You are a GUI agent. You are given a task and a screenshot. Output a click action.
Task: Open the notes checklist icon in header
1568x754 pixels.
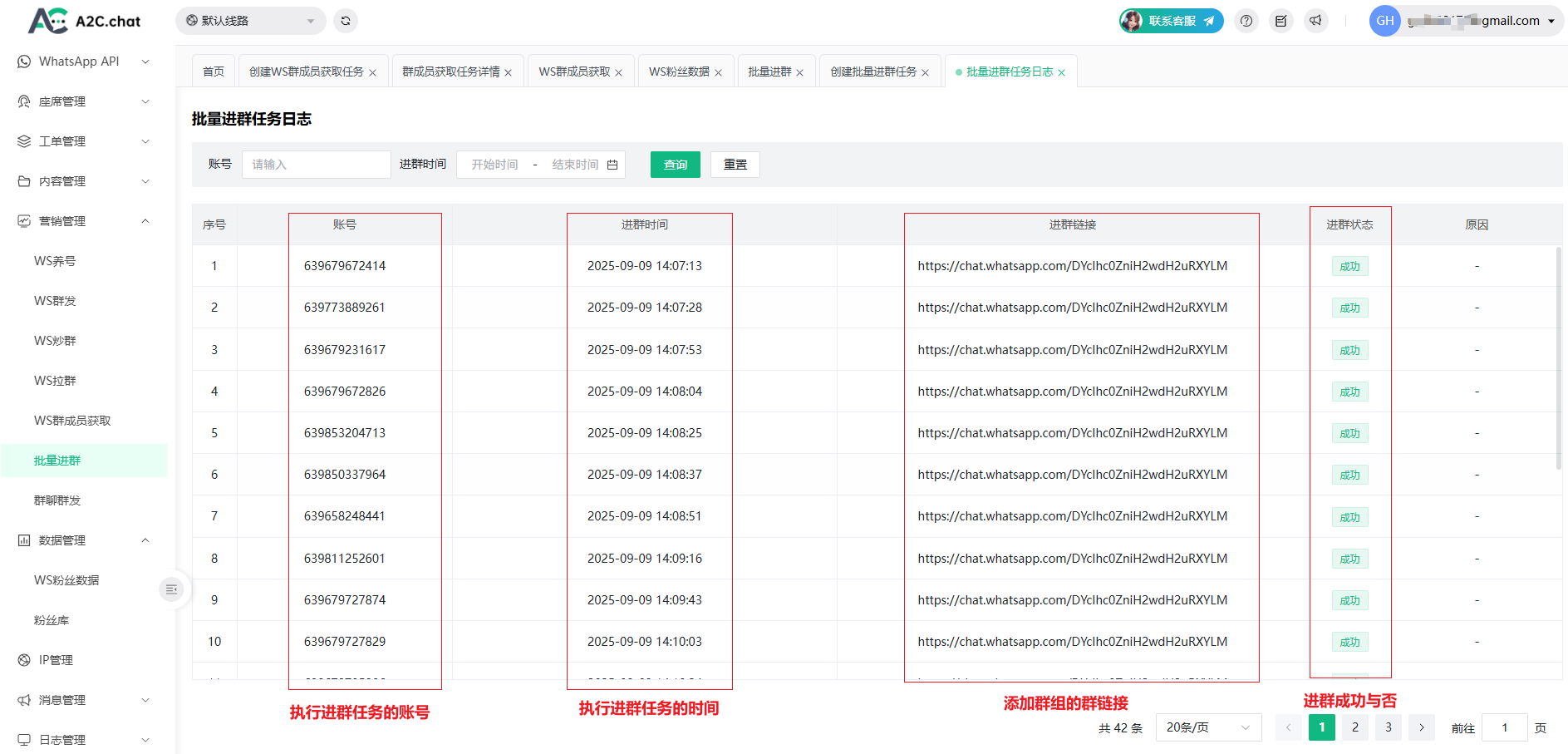point(1280,21)
